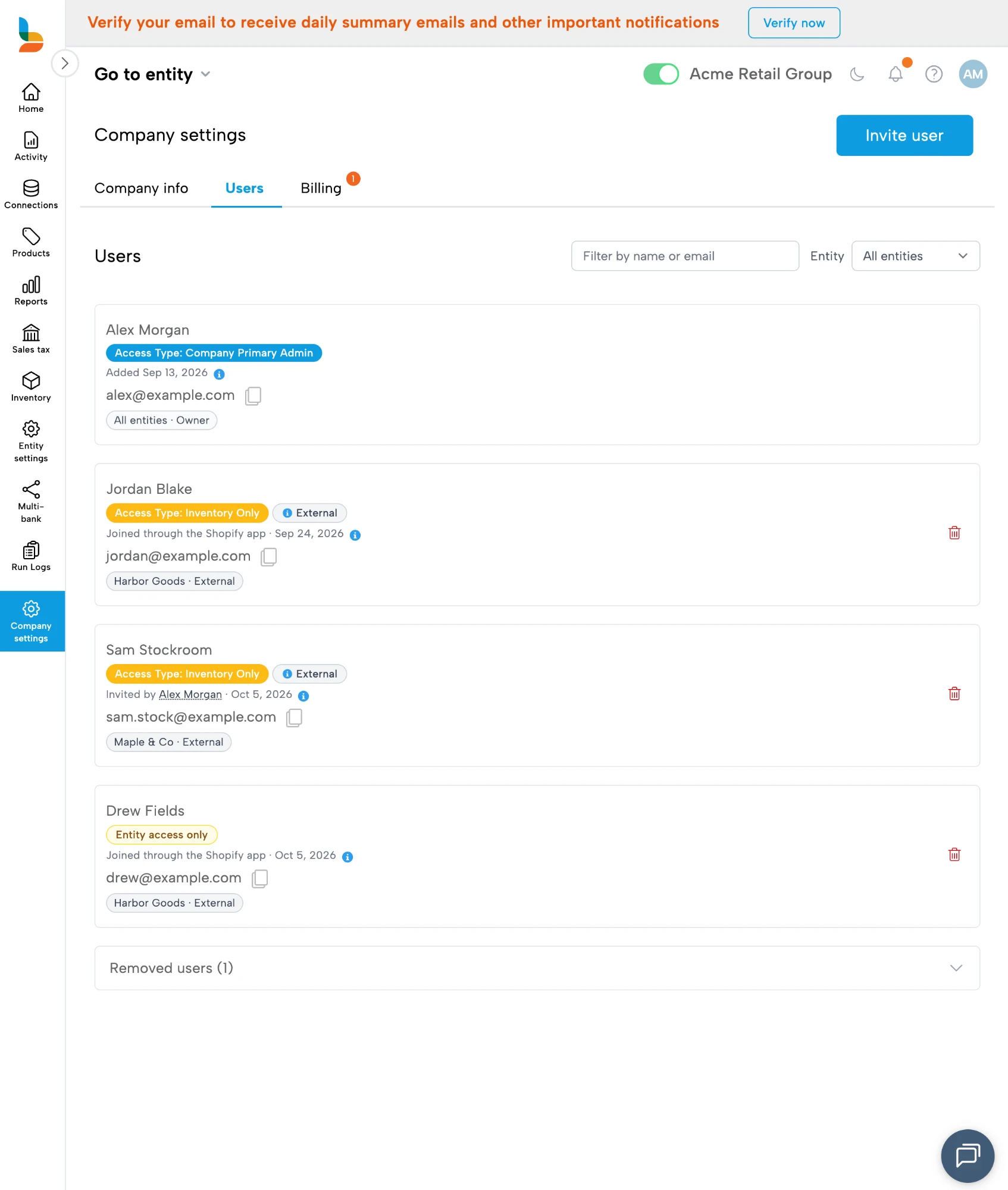Delete user Jordan Blake
This screenshot has height=1190, width=1008.
pyautogui.click(x=954, y=533)
